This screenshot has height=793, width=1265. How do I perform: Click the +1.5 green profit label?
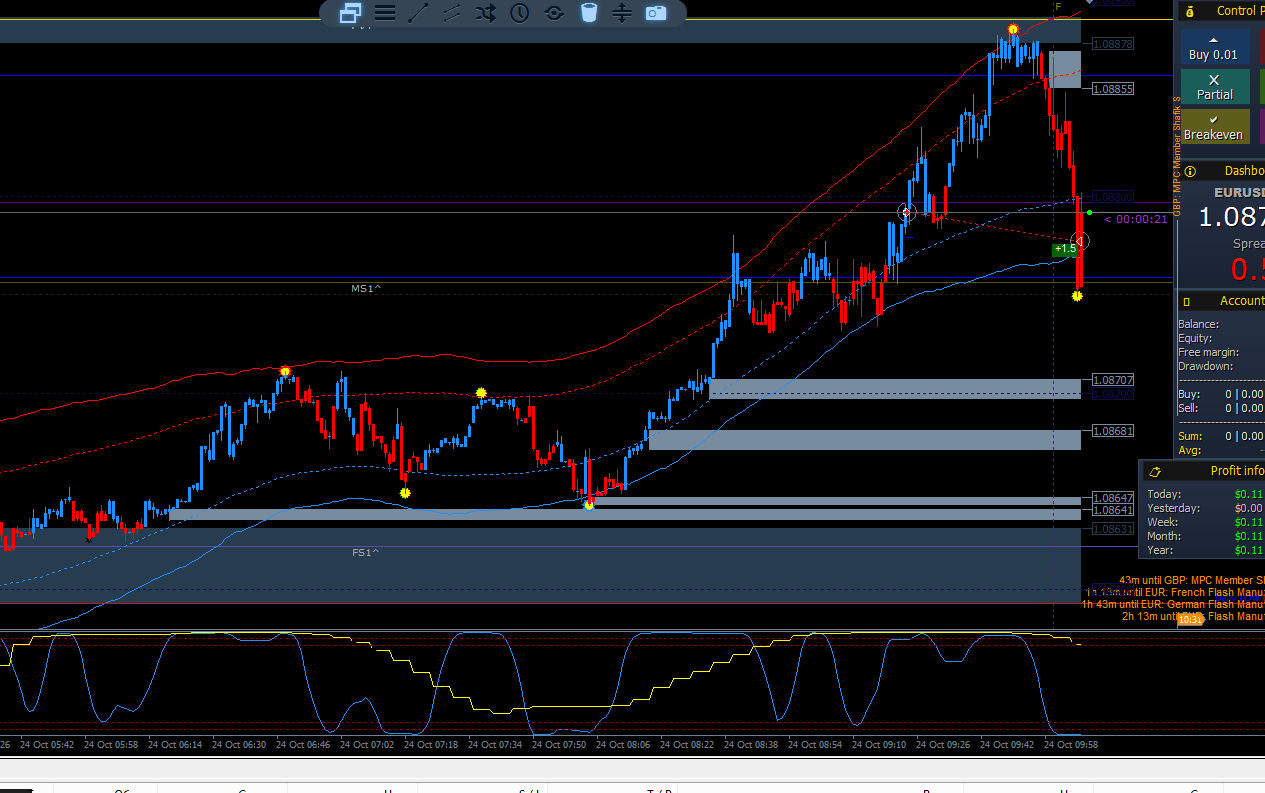(x=1065, y=248)
